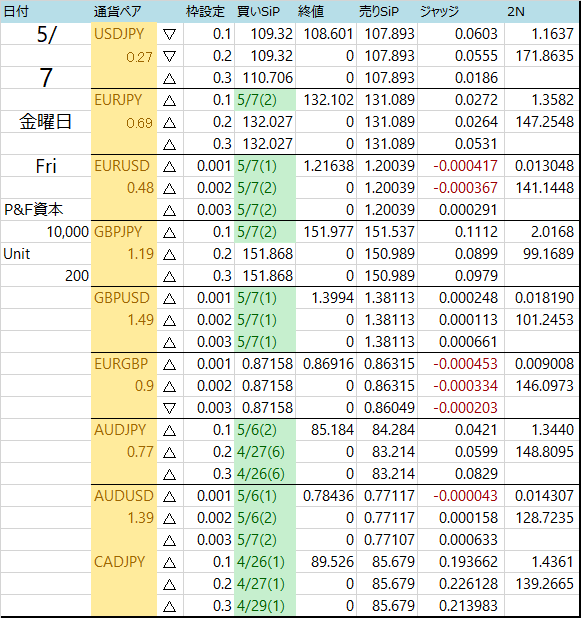
Task: Click the up triangle in USDJPY 0.3 row
Action: coord(169,78)
